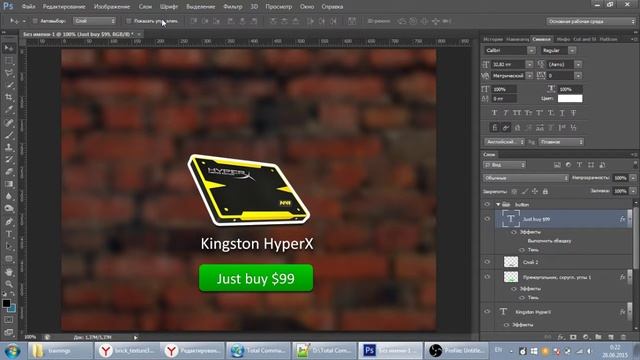
Task: Open the Слои menu
Action: 145,7
